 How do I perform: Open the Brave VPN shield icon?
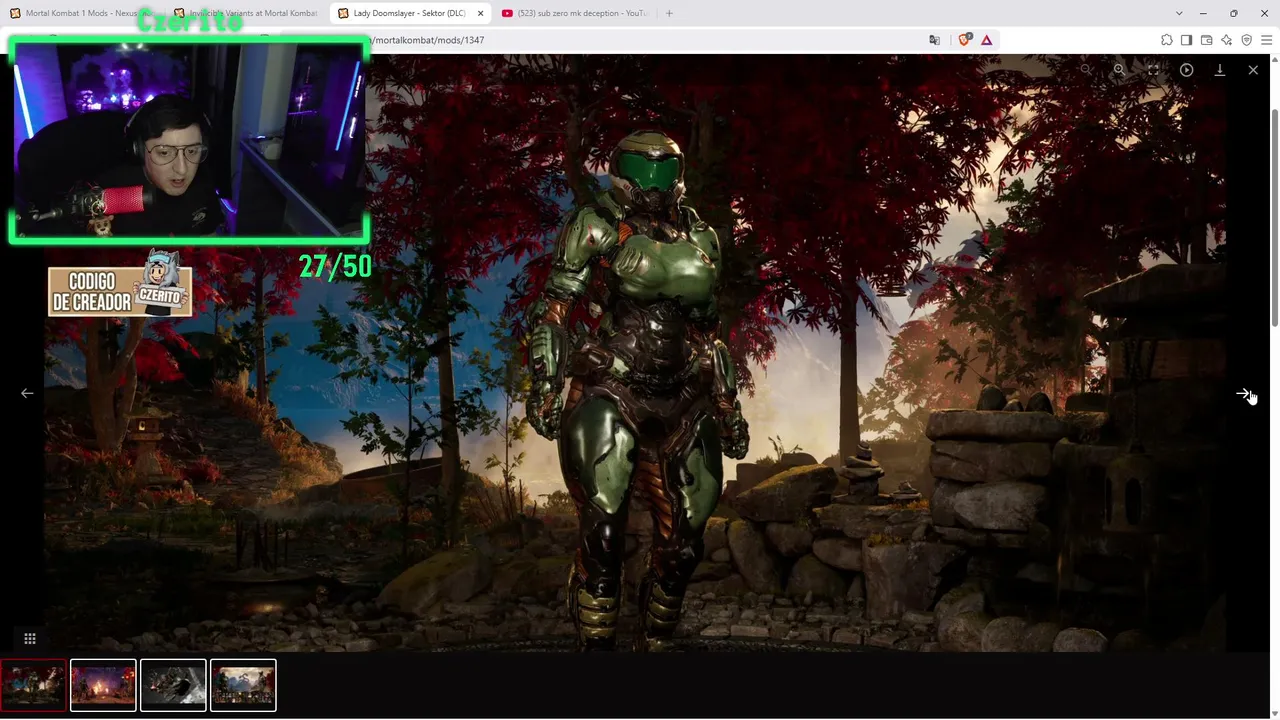click(x=1246, y=40)
